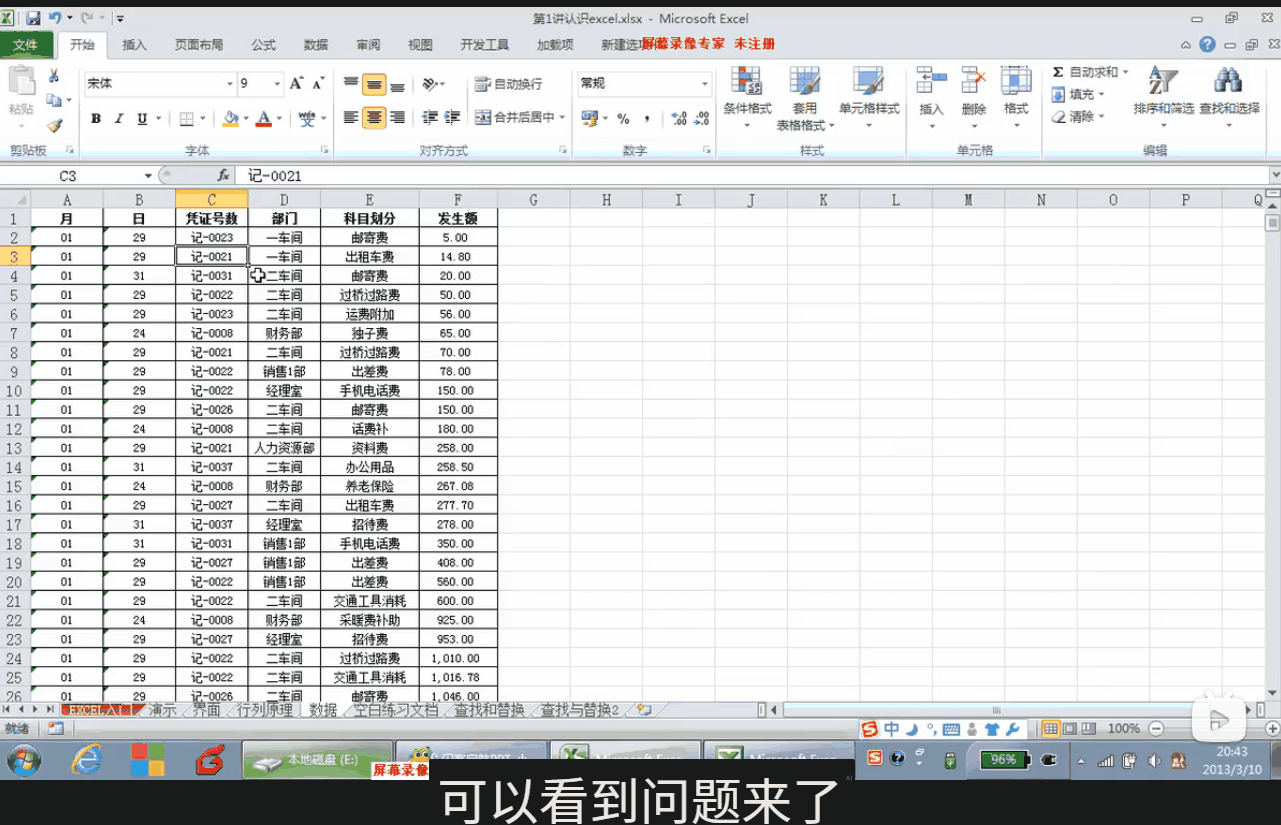Image resolution: width=1281 pixels, height=825 pixels.
Task: Click the Insert Function fx icon
Action: click(223, 176)
